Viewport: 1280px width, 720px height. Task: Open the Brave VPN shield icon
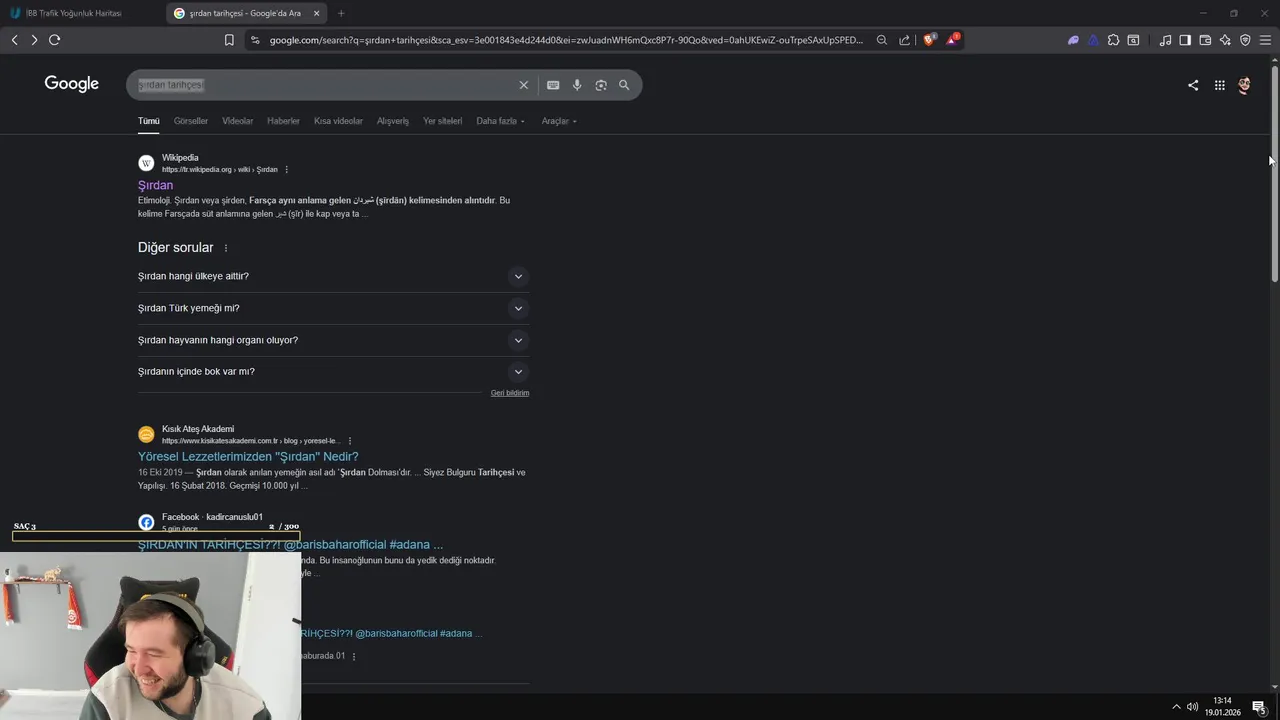point(1245,40)
